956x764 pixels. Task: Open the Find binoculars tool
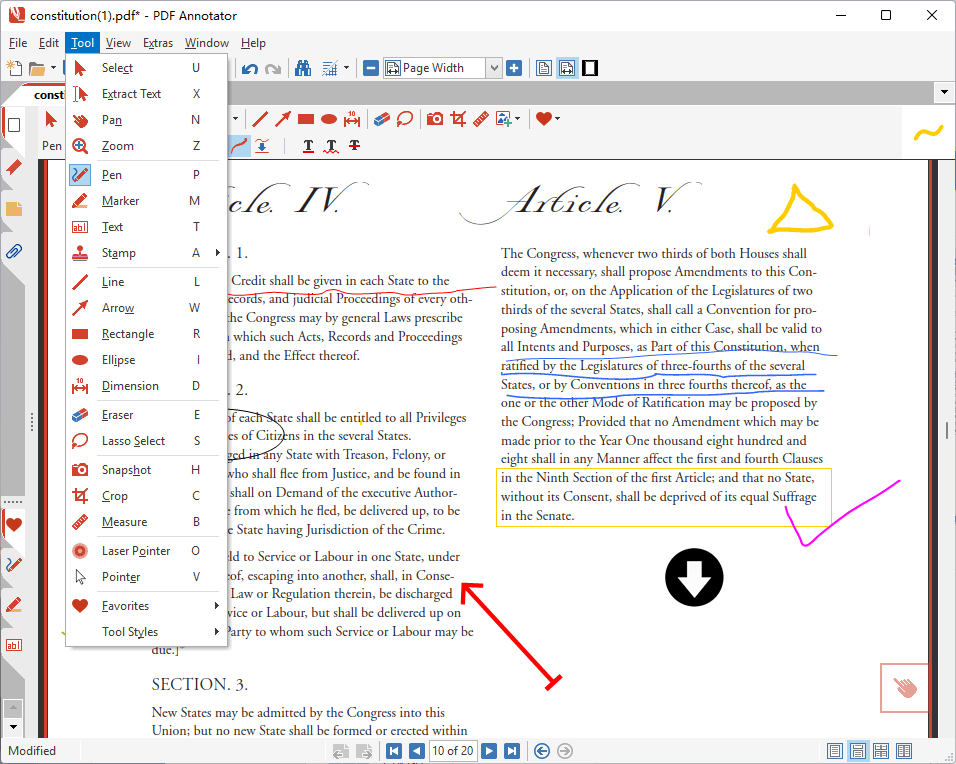point(302,69)
